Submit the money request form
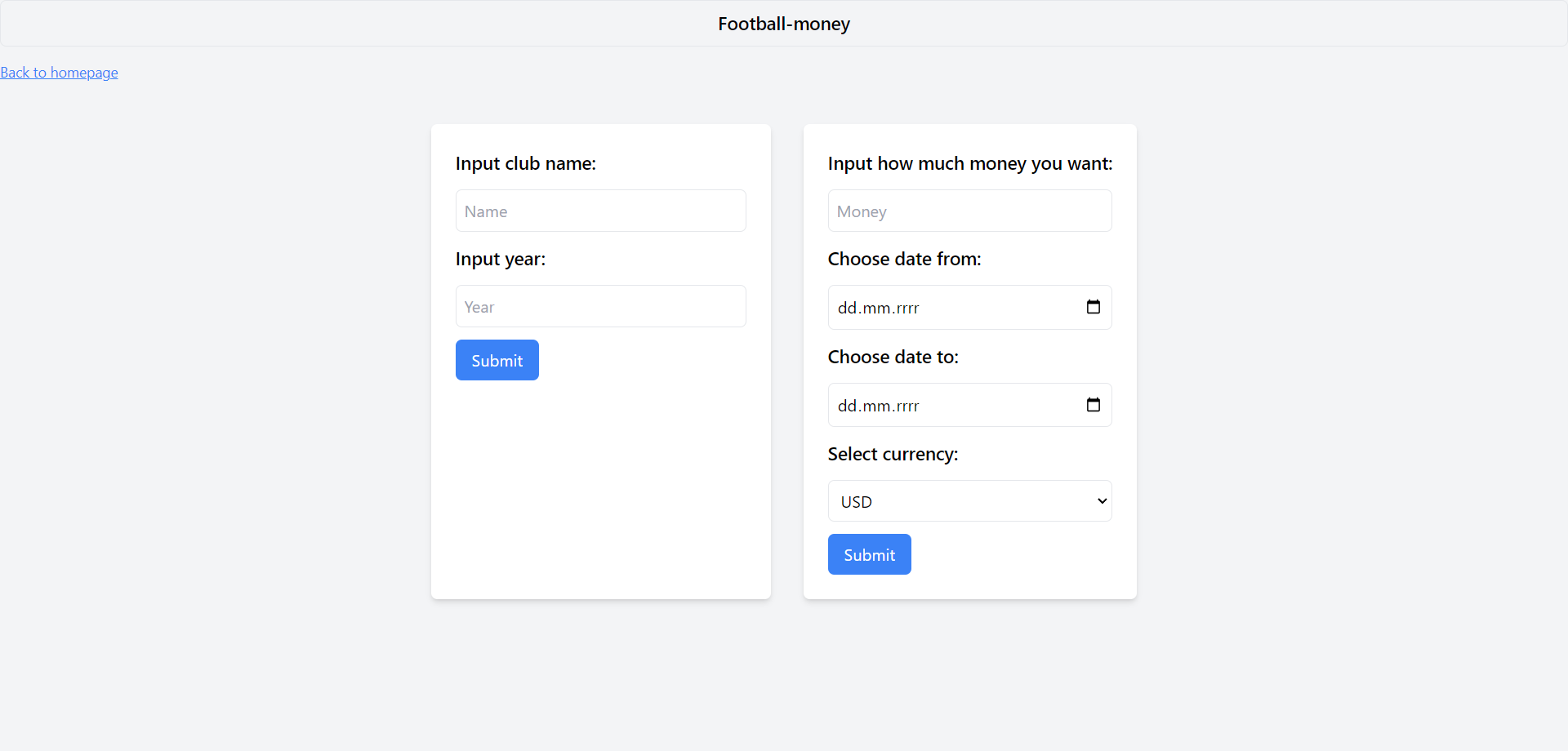 pos(869,554)
